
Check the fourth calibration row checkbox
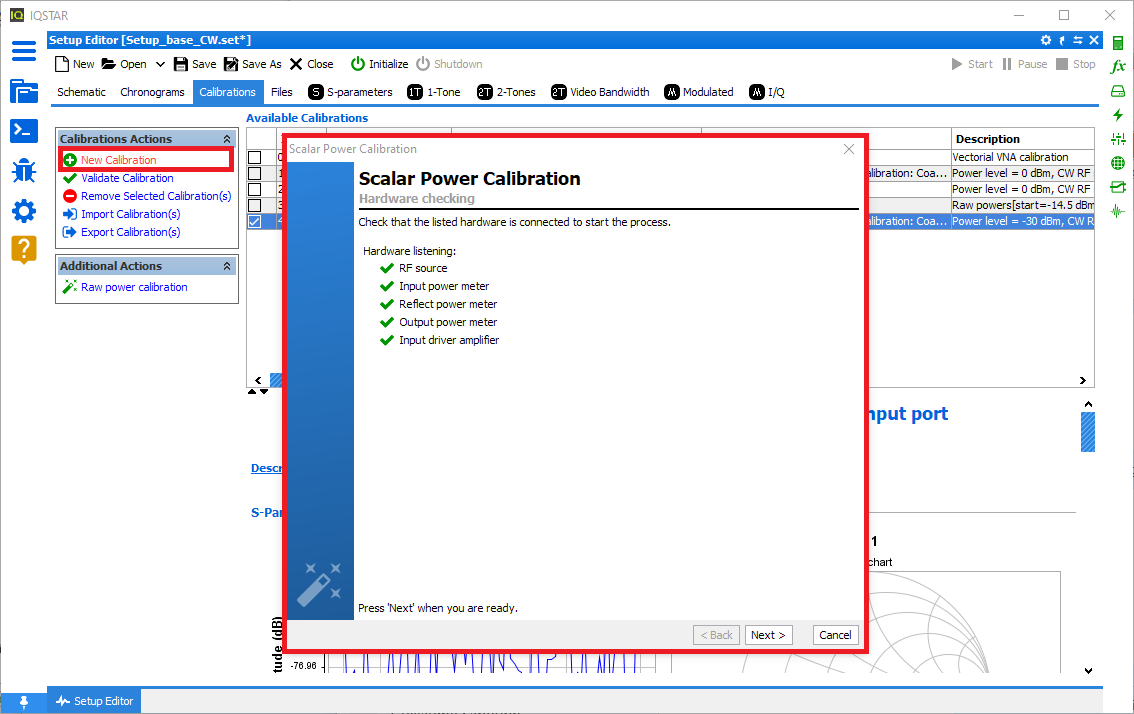click(x=255, y=205)
